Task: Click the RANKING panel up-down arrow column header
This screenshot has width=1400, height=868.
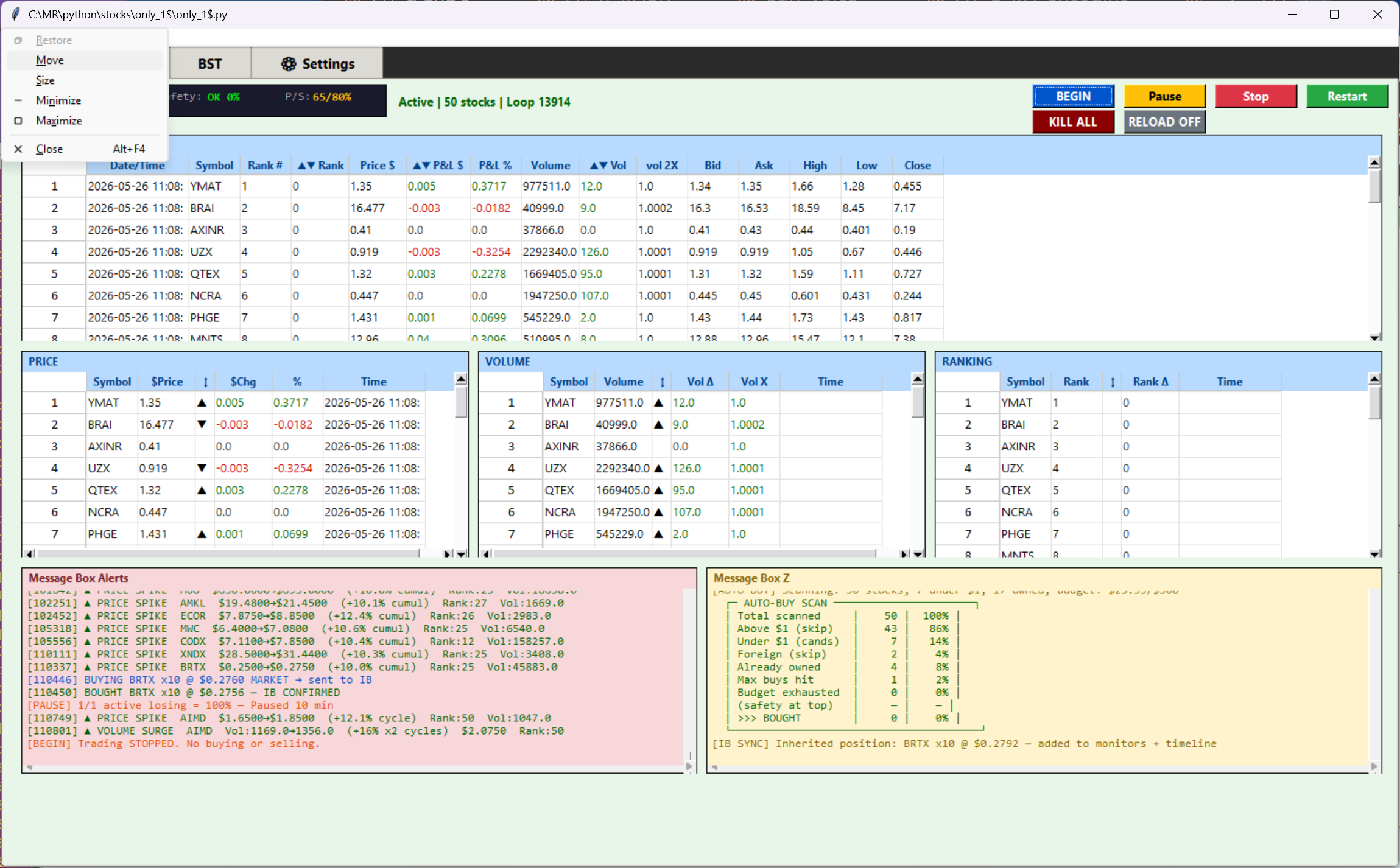Action: pyautogui.click(x=1113, y=382)
